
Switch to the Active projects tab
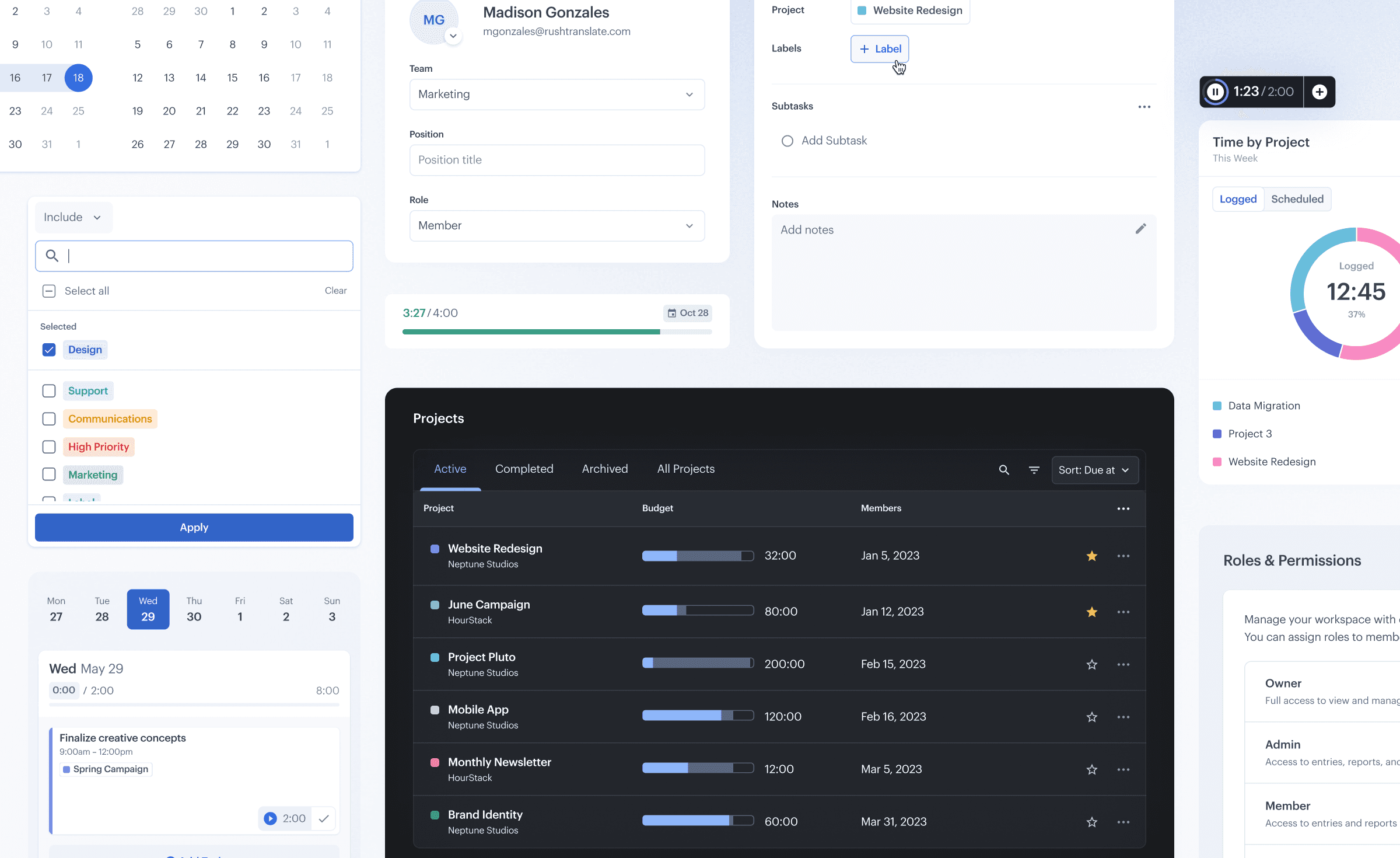(450, 469)
